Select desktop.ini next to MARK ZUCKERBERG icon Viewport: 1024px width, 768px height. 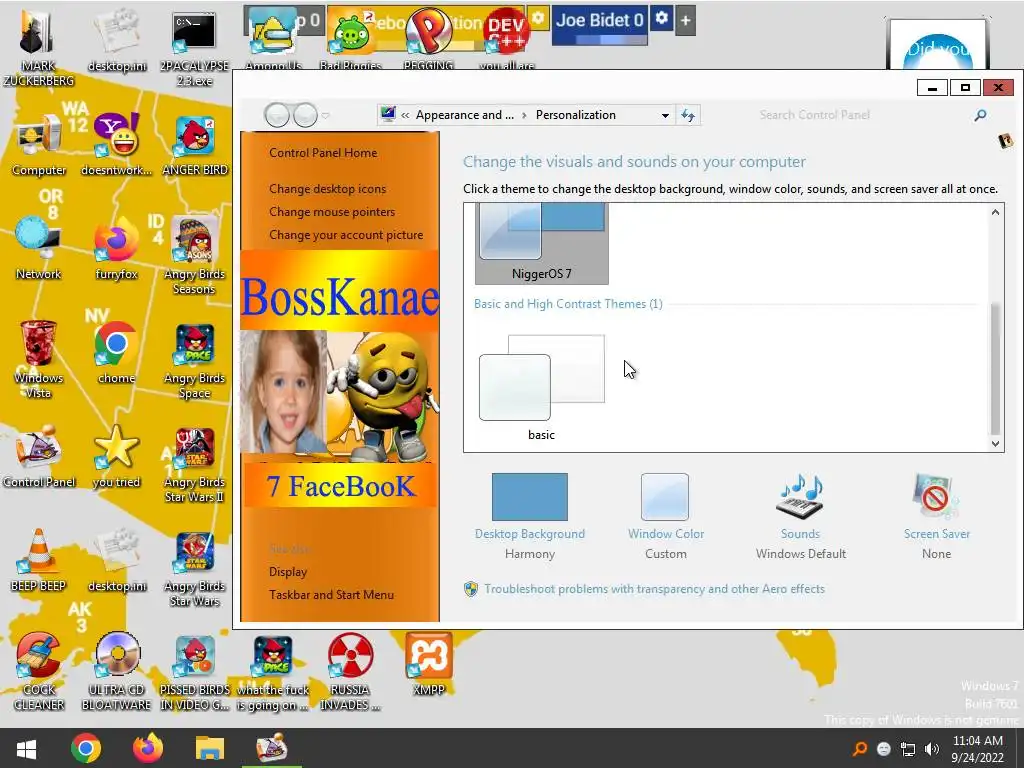click(x=116, y=40)
